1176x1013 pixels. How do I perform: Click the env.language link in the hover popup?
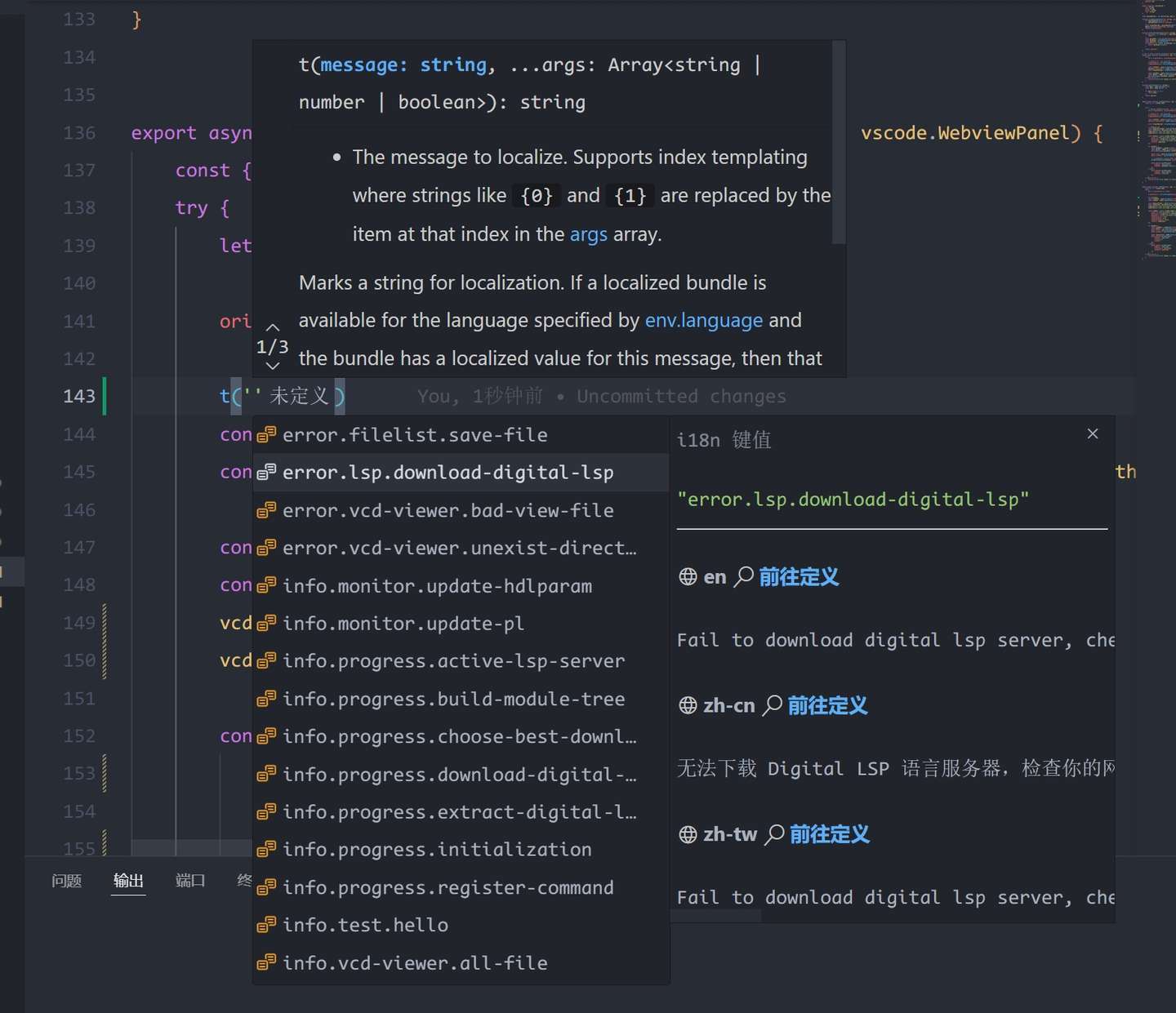click(704, 320)
